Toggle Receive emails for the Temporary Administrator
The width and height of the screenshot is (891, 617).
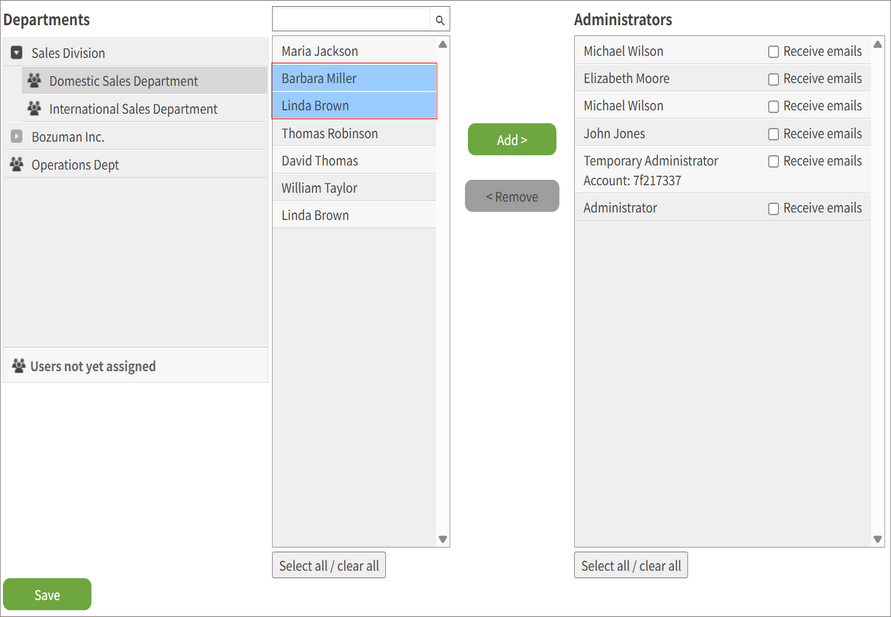tap(773, 160)
